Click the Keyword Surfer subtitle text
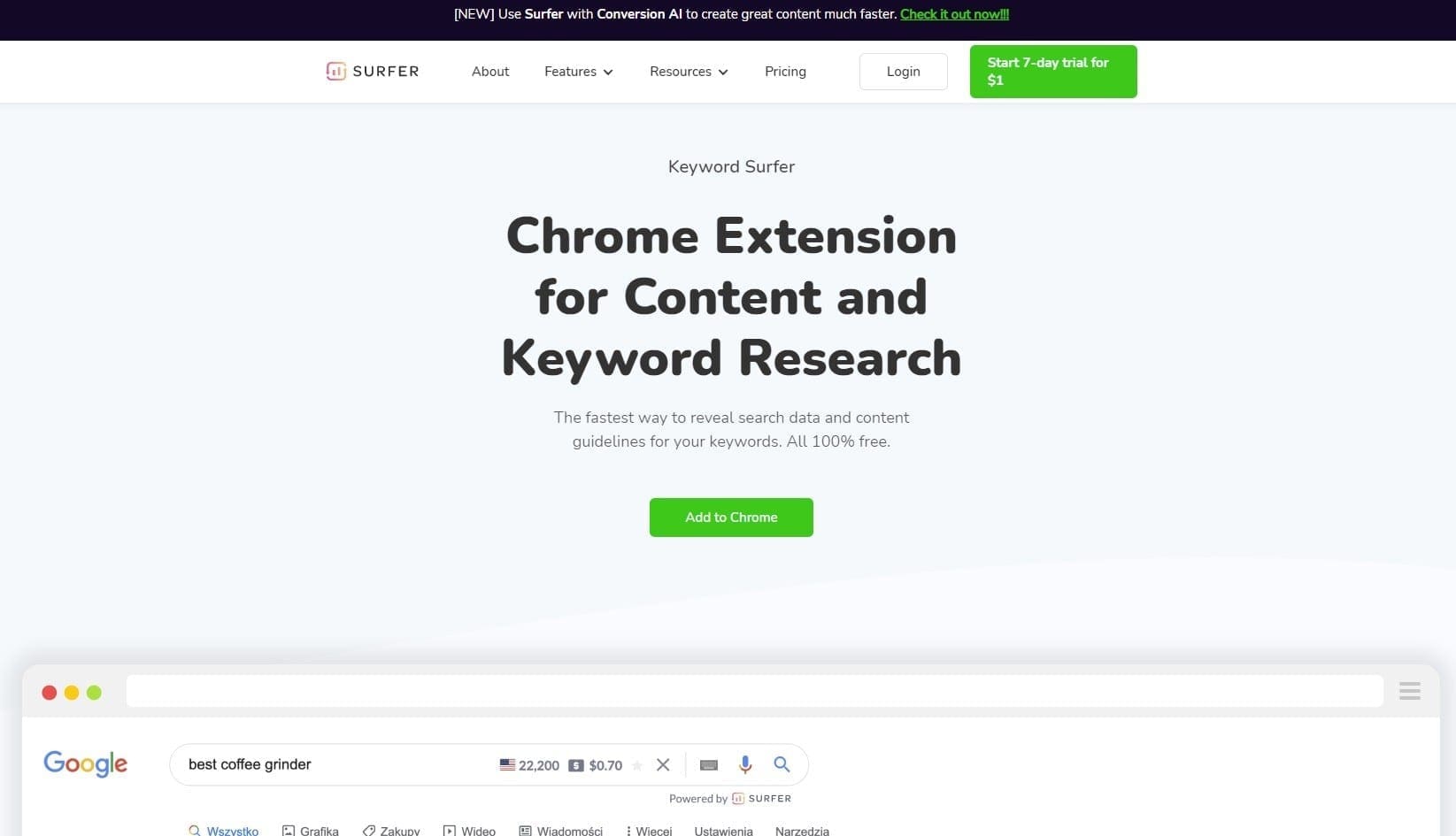 coord(731,166)
